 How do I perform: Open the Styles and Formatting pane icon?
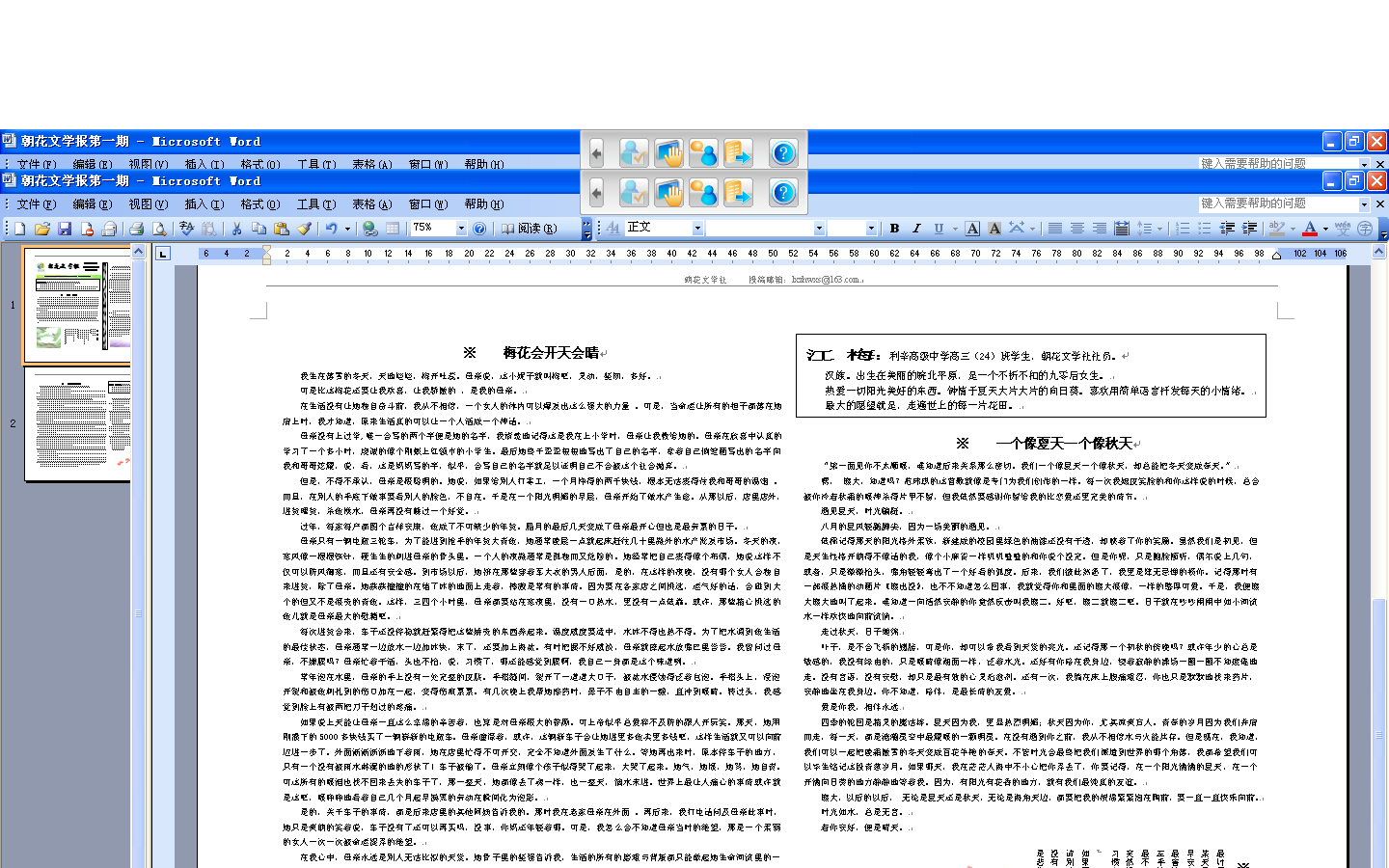coord(613,229)
